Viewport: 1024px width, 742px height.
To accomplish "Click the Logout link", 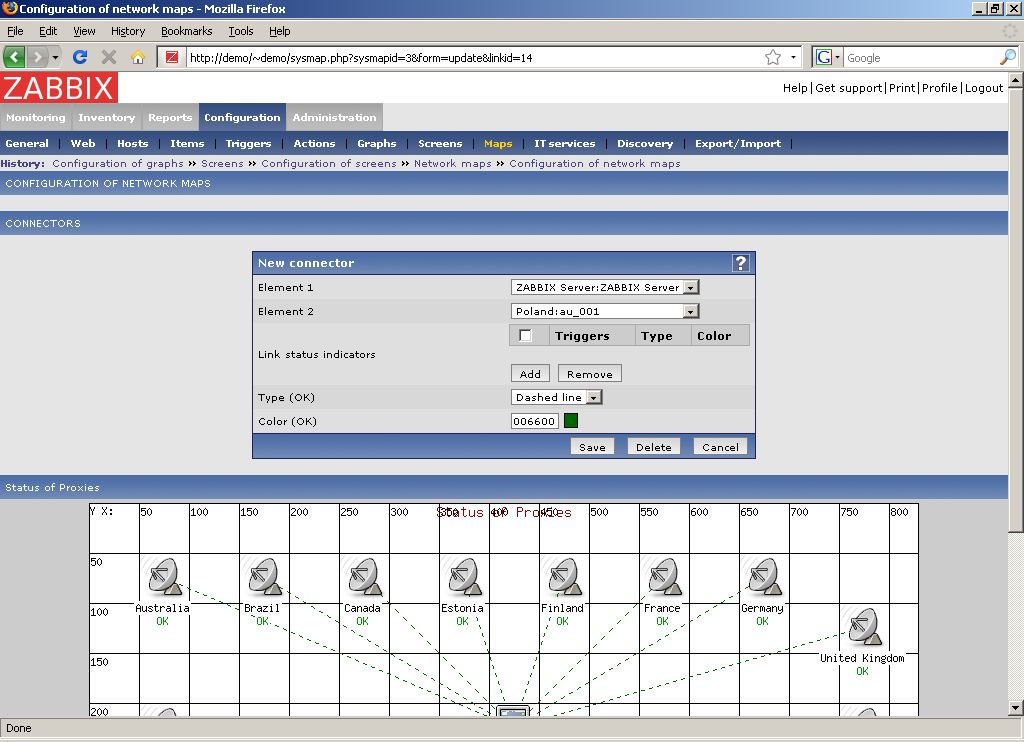I will click(x=984, y=88).
